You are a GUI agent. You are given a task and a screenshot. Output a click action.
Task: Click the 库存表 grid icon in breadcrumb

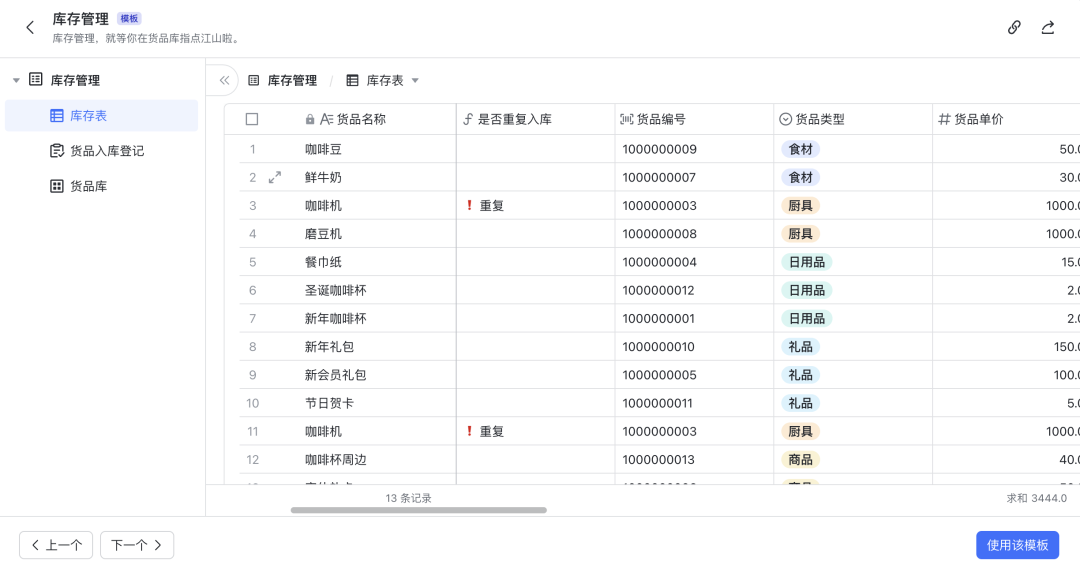[x=352, y=81]
